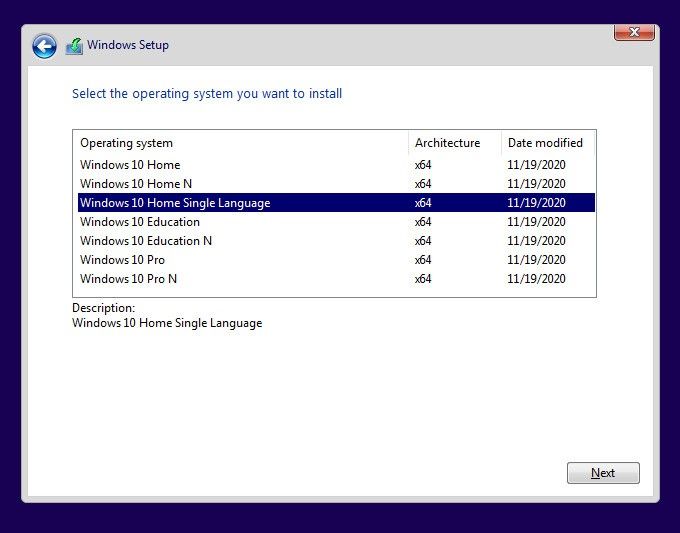
Task: Click Next to continue installation
Action: click(x=603, y=473)
